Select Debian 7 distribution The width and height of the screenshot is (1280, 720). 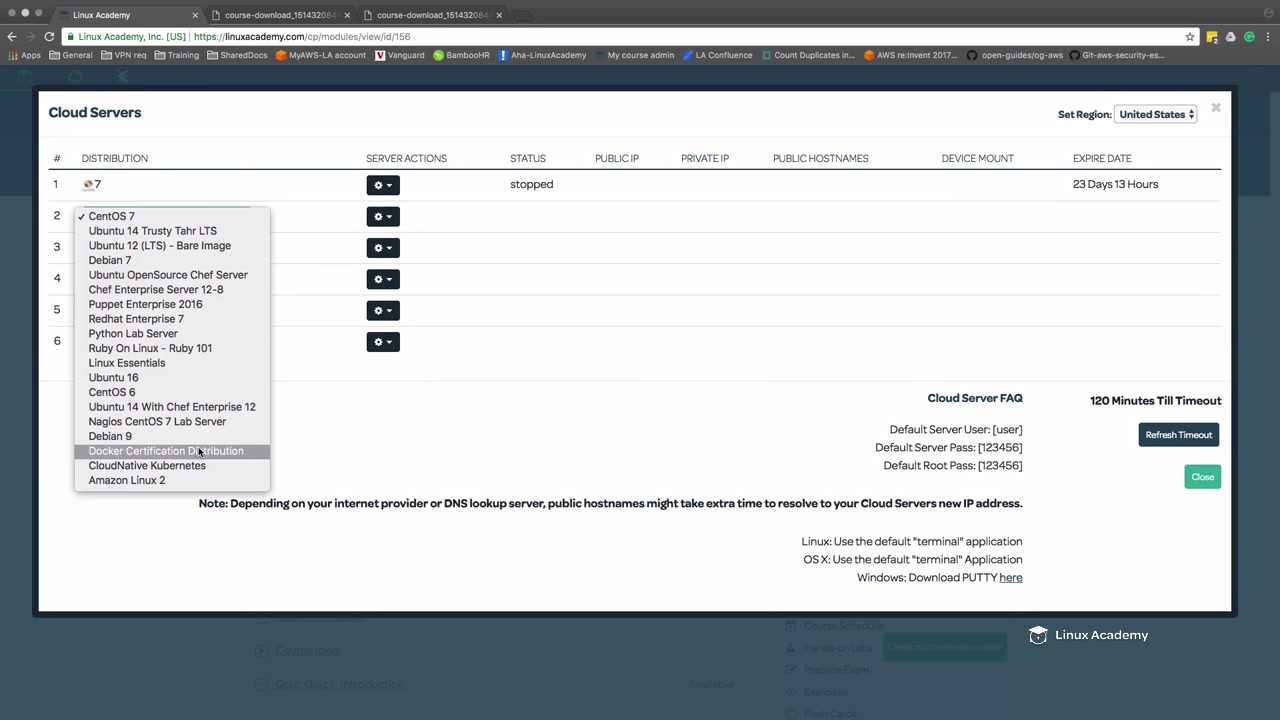[172, 260]
